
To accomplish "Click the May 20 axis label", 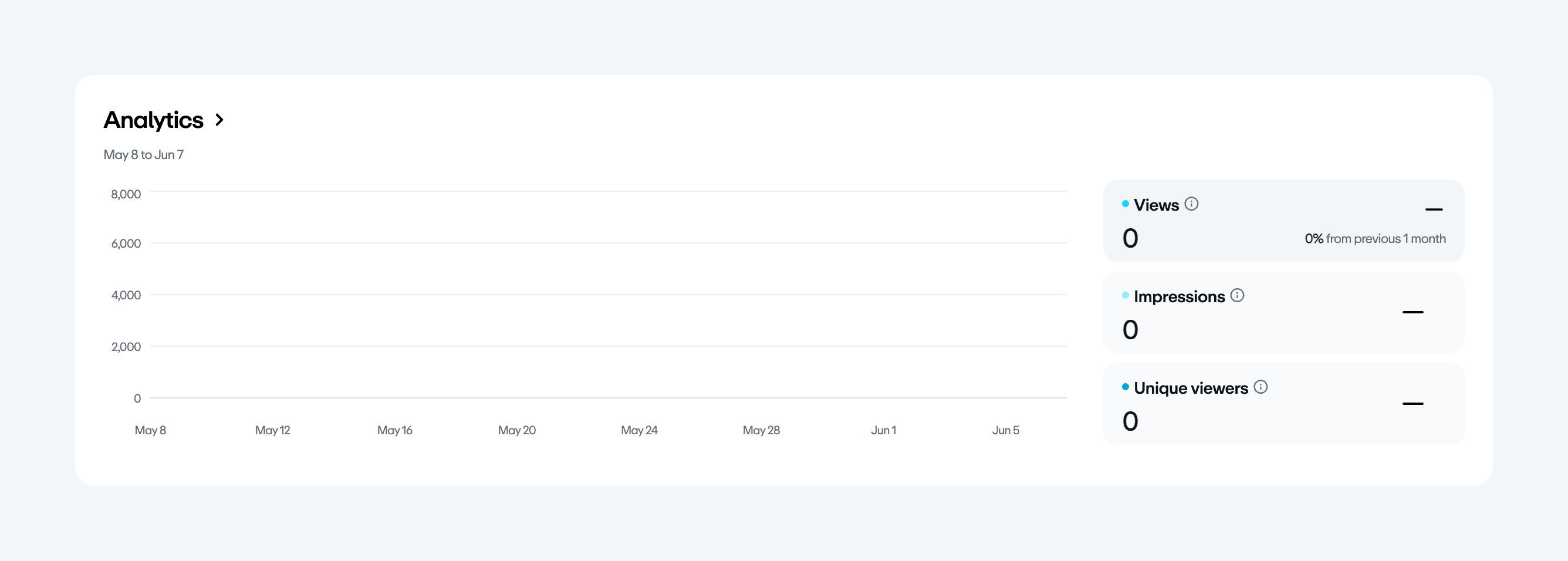I will tap(517, 430).
